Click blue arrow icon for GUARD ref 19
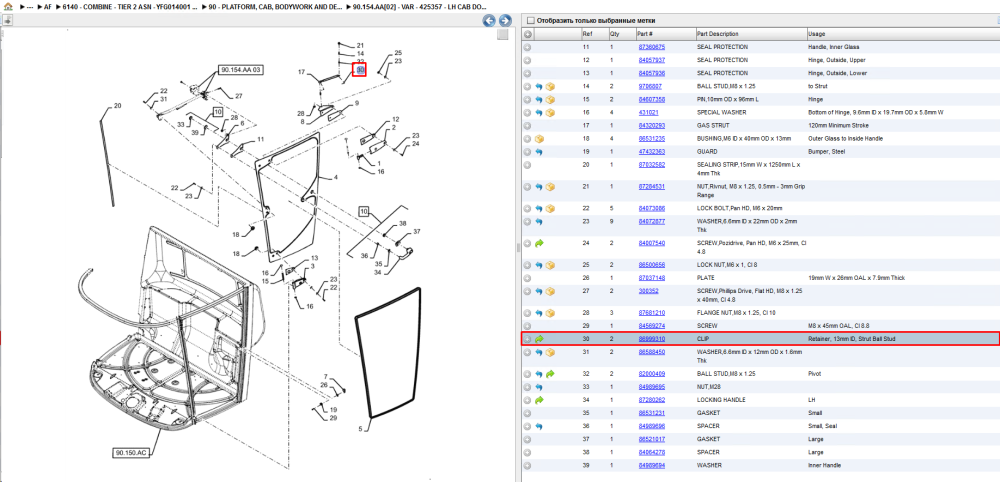The width and height of the screenshot is (1000, 482). [539, 152]
